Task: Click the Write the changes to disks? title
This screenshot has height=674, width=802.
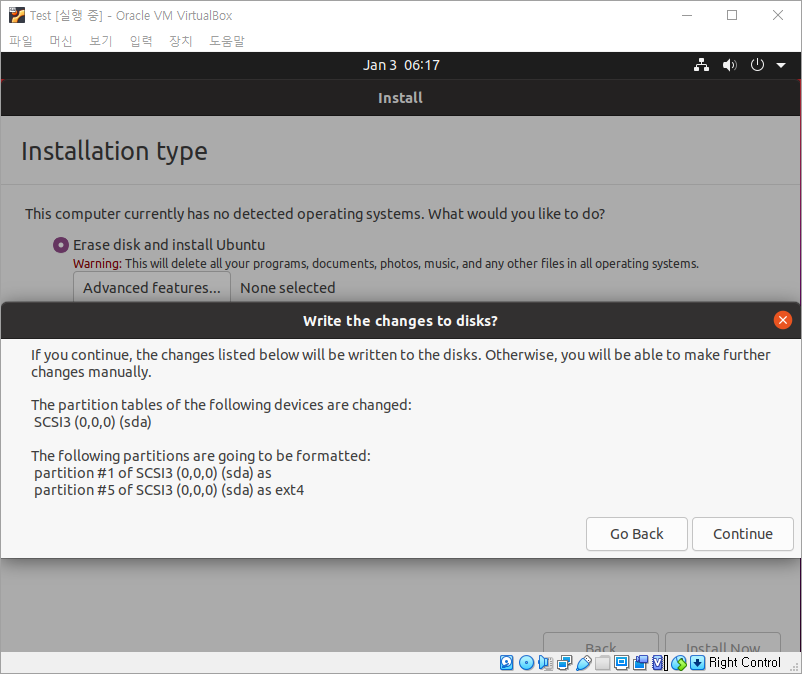Action: (400, 321)
